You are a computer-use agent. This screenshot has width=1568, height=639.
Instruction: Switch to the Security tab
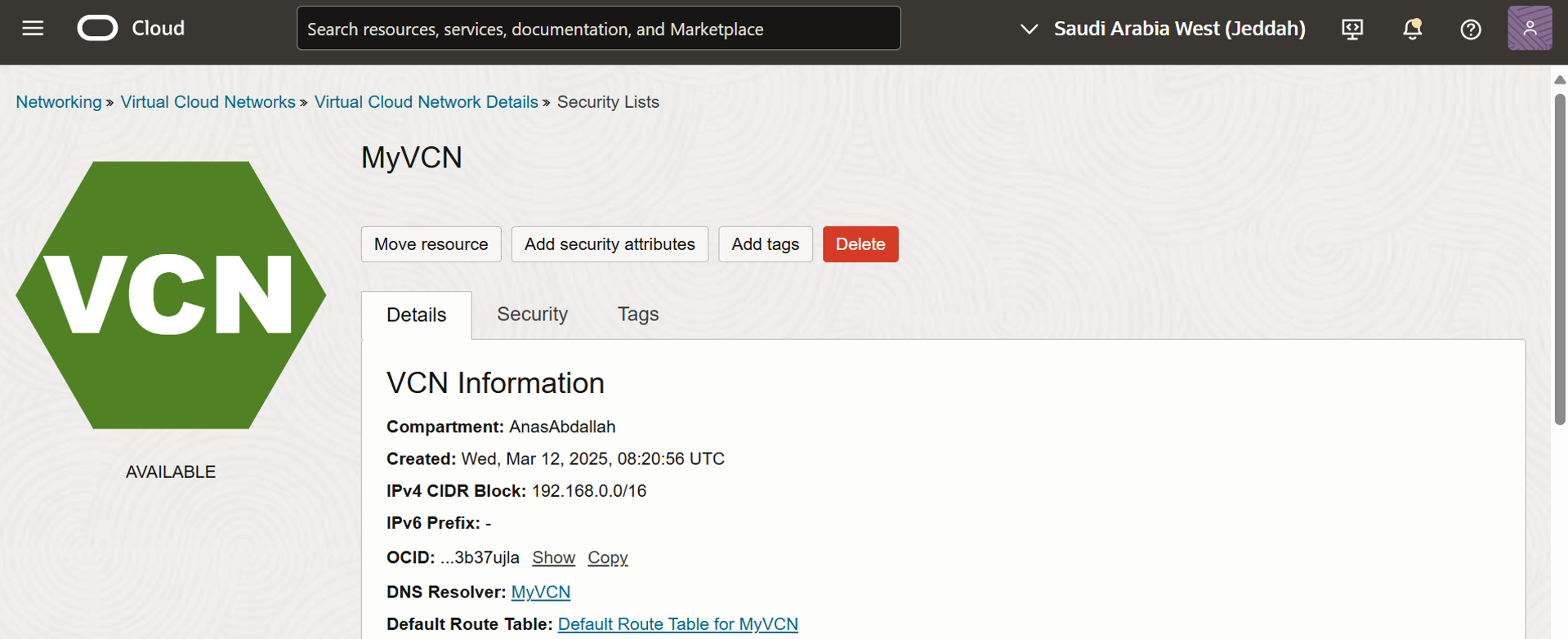pos(533,315)
